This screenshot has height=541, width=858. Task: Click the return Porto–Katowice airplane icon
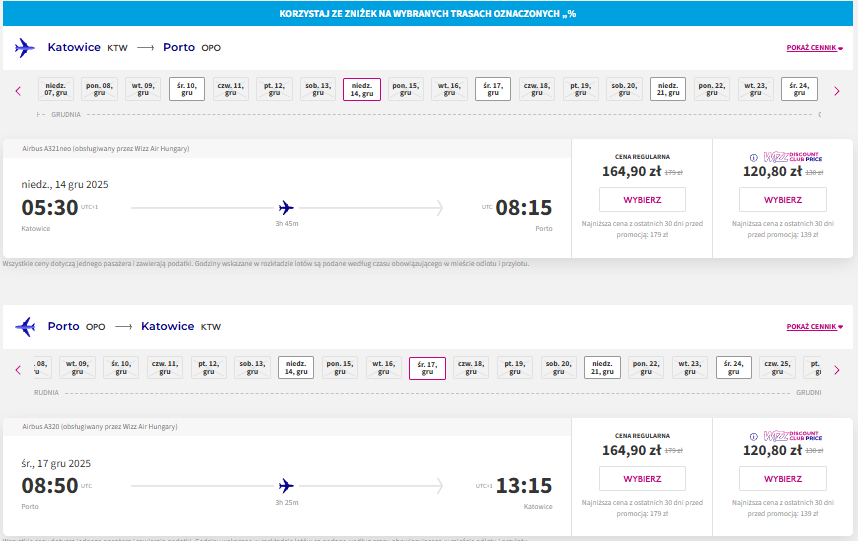[x=25, y=327]
